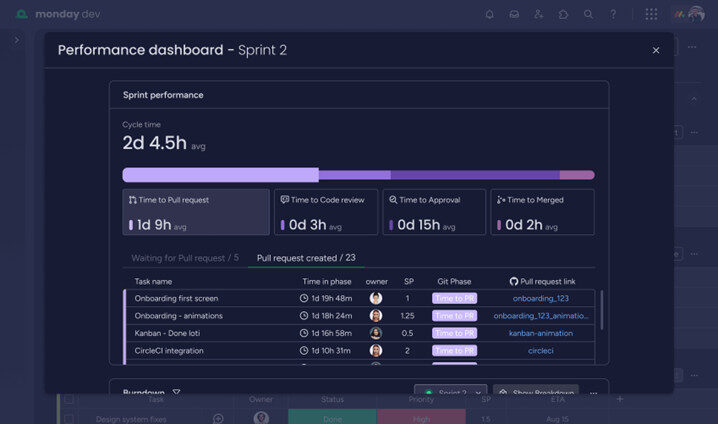Switch to Waiting for Pull request tab

pos(185,258)
